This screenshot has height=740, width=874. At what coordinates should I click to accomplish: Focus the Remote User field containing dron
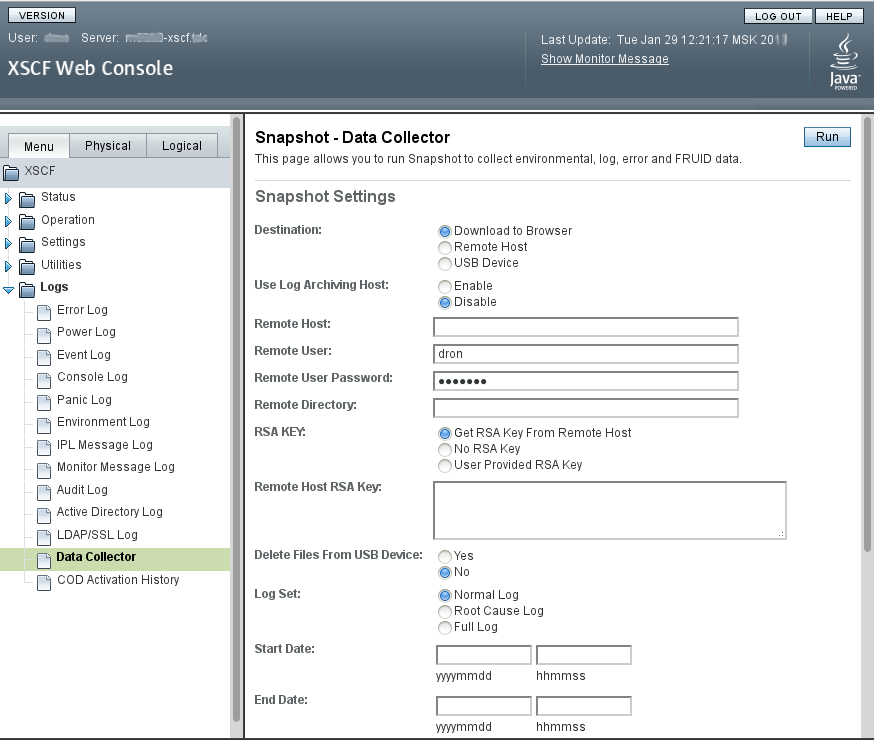click(x=585, y=354)
